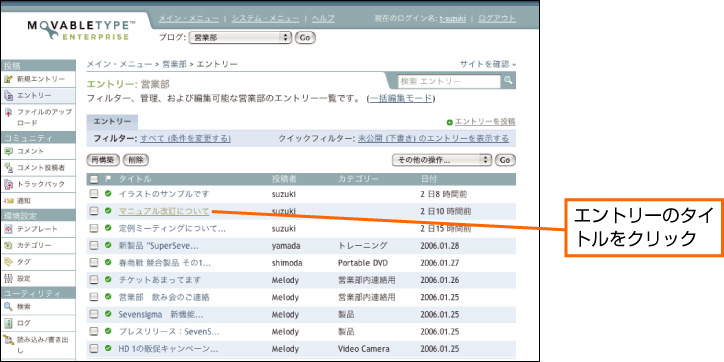This screenshot has width=724, height=362.
Task: Click the Movable Type Enterprise logo
Action: [x=80, y=30]
